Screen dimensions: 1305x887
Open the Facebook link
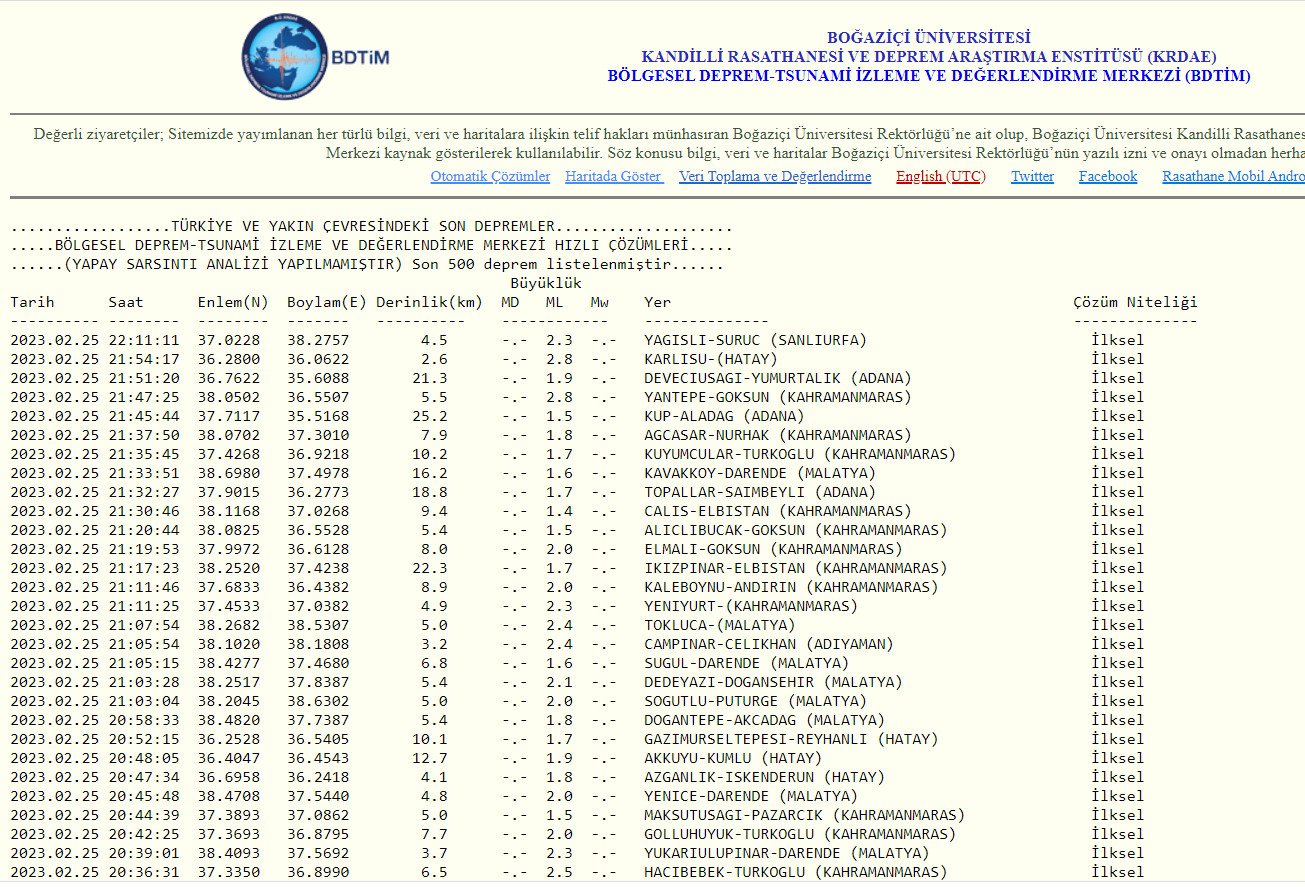click(x=1108, y=177)
